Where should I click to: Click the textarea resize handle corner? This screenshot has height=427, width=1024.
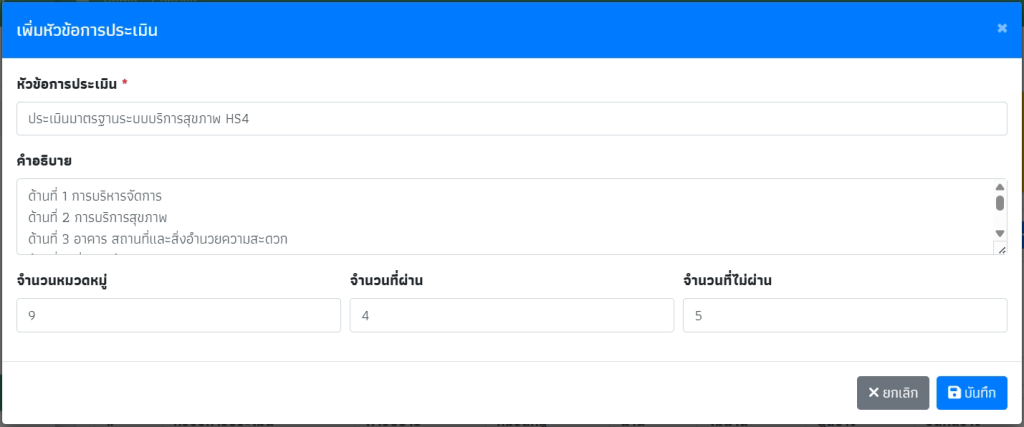(999, 248)
